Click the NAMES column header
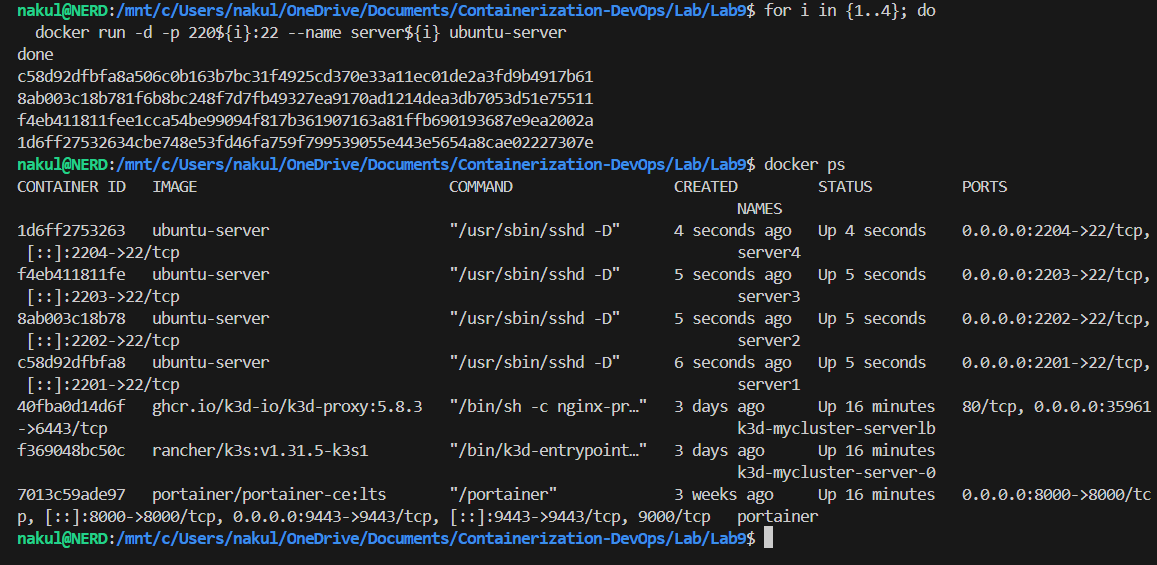Viewport: 1157px width, 565px height. pyautogui.click(x=759, y=209)
